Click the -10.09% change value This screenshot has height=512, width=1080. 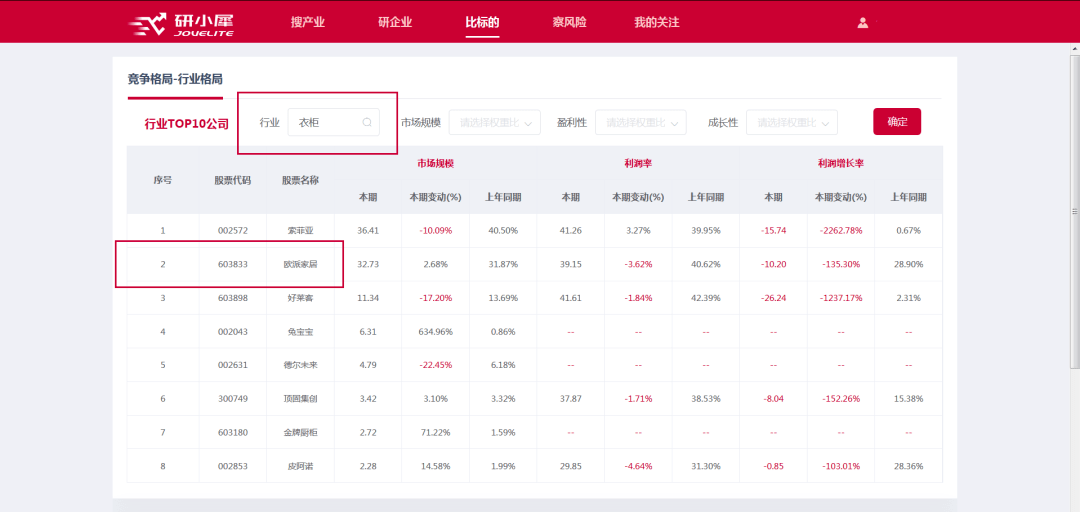point(435,231)
